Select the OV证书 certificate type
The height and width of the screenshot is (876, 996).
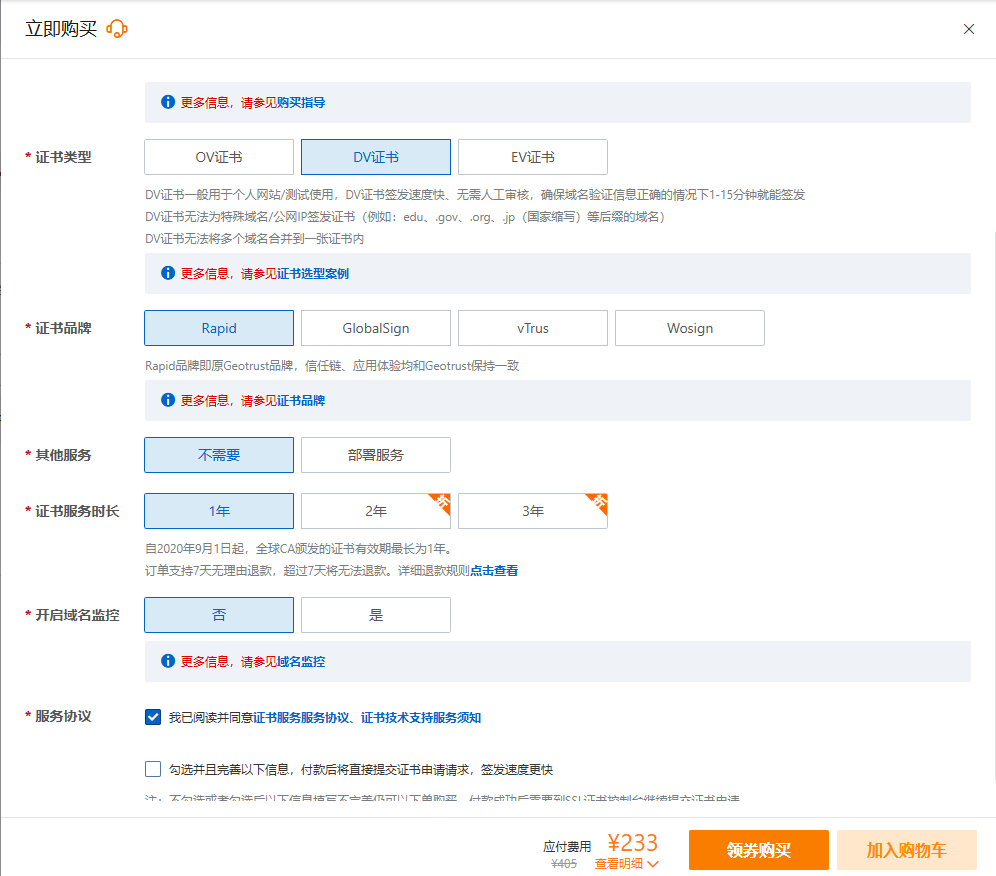point(219,157)
